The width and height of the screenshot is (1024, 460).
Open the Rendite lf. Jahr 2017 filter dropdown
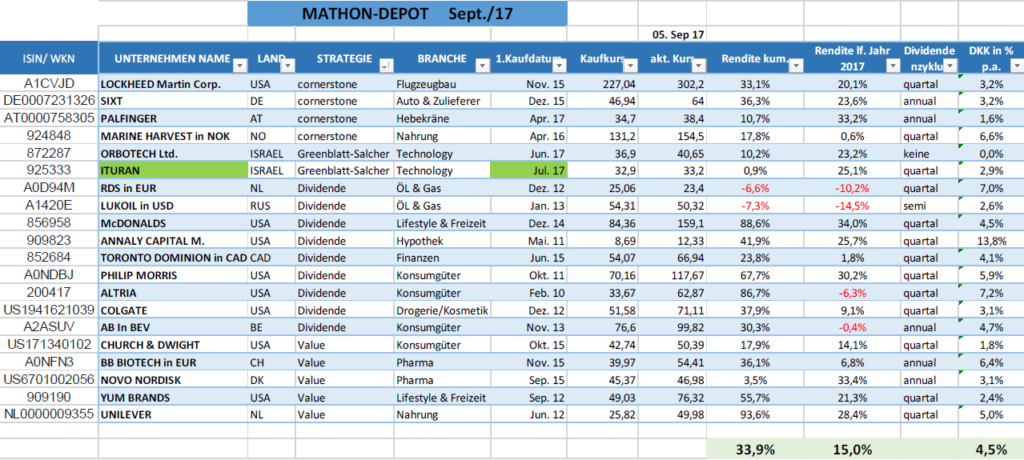point(892,65)
